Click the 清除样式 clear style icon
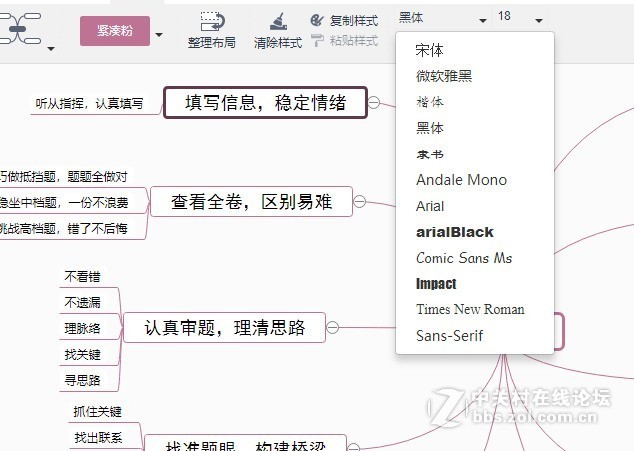 278,21
